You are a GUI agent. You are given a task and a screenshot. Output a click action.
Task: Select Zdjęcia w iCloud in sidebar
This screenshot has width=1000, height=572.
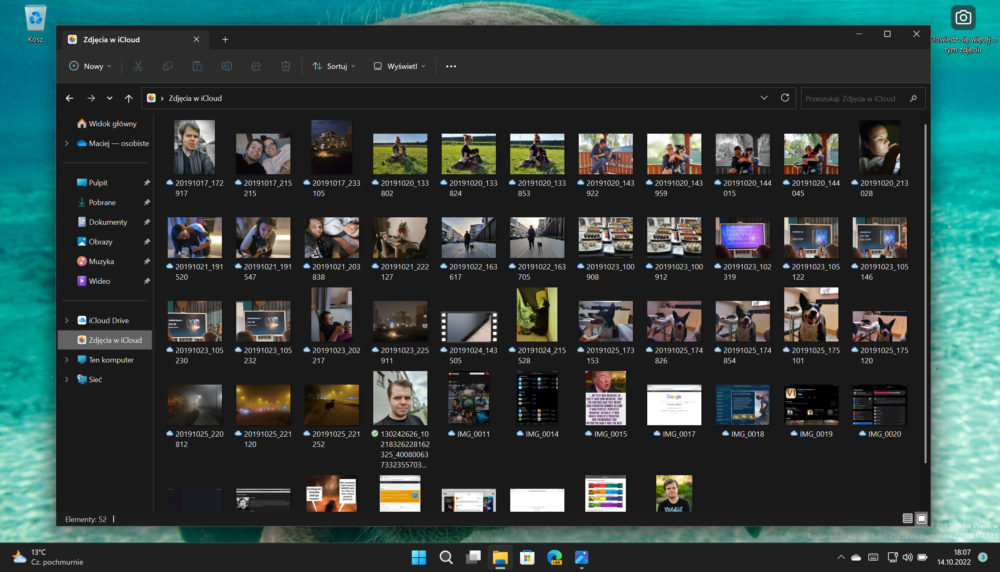pos(106,340)
